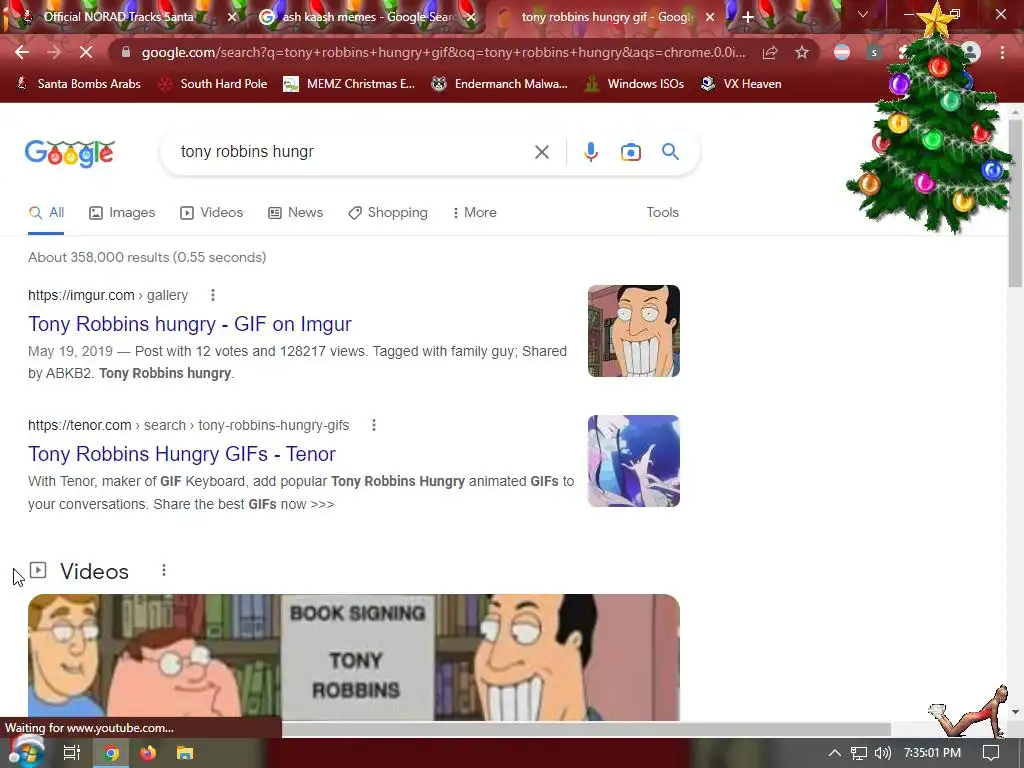Search by image with camera icon
The width and height of the screenshot is (1024, 768).
coord(630,152)
